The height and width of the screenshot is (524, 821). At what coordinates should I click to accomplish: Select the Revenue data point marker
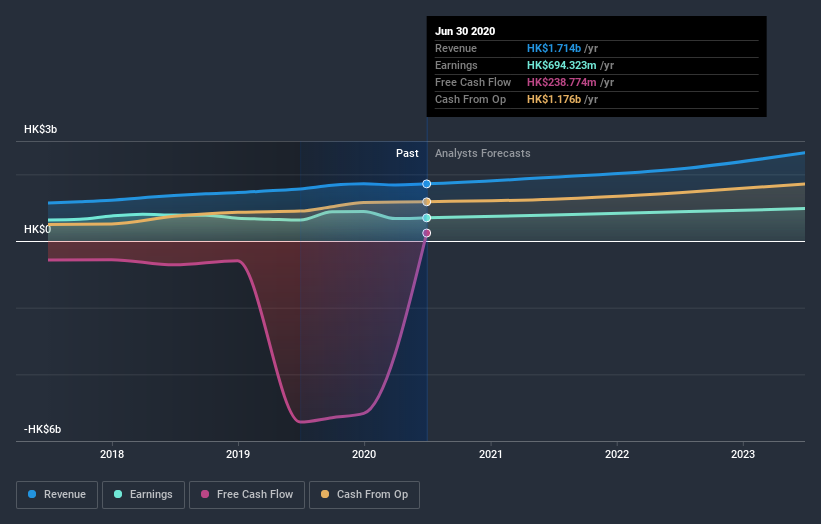(427, 184)
